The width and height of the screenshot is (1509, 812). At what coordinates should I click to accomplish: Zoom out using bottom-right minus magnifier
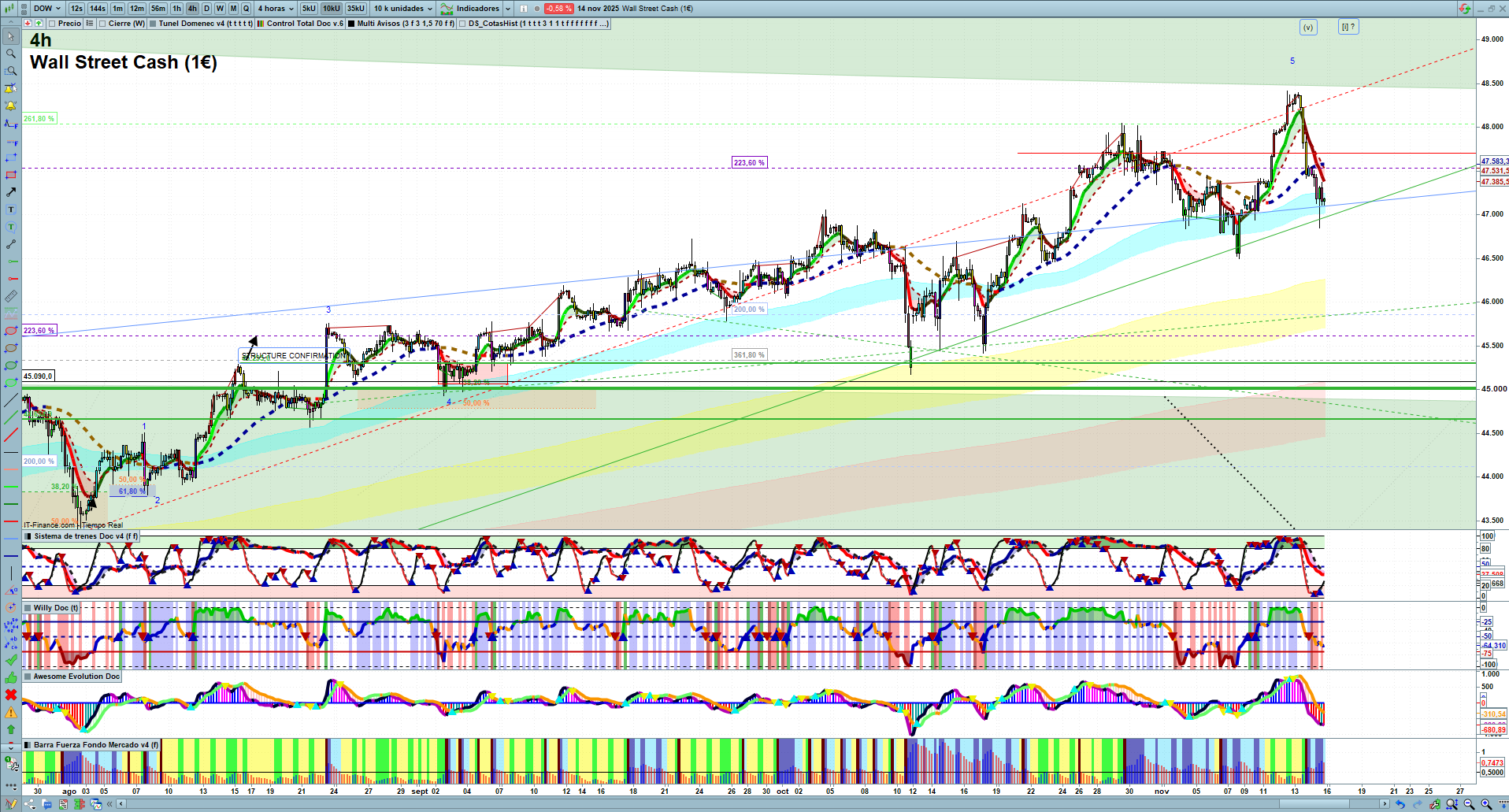pyautogui.click(x=1469, y=804)
